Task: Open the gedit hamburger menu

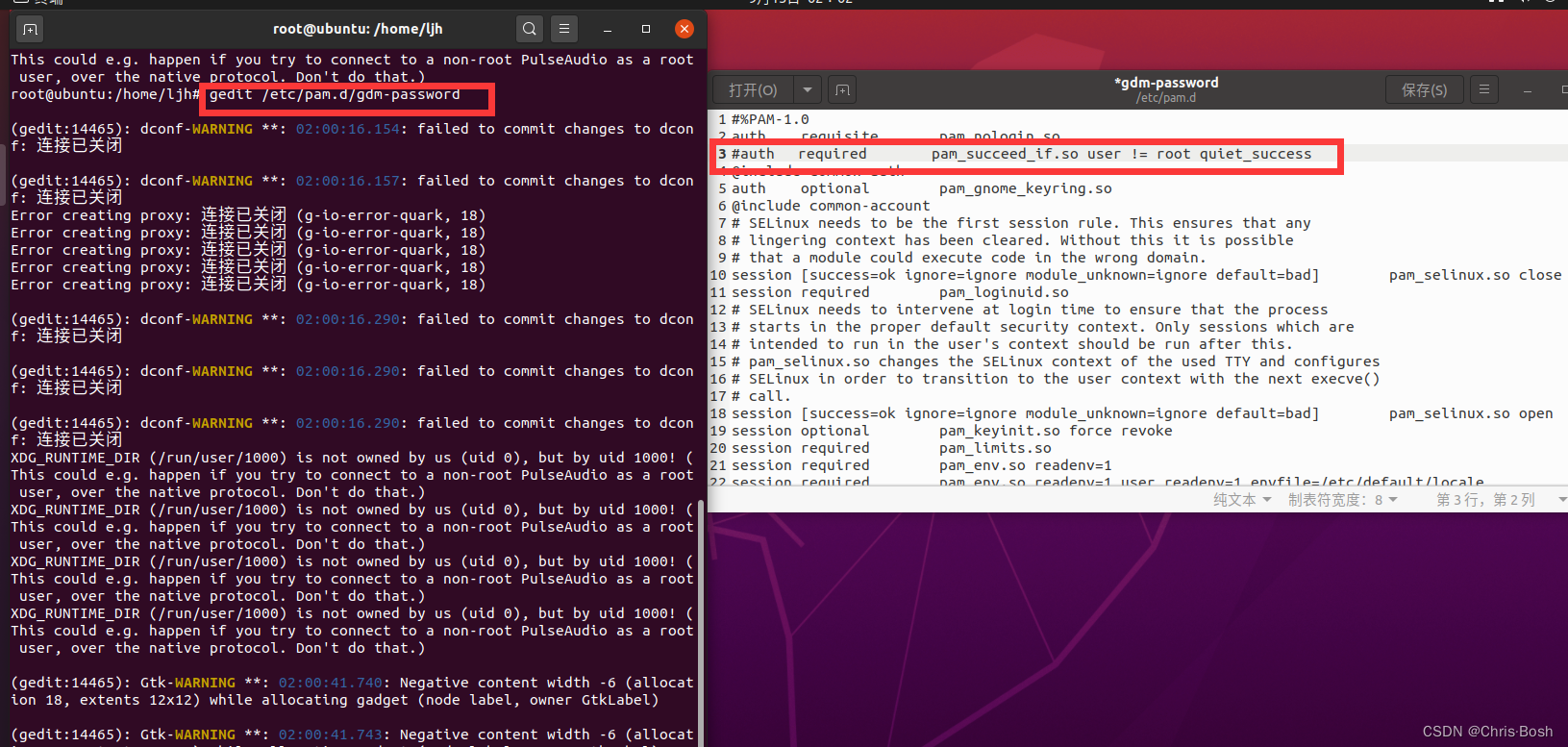Action: coord(1484,89)
